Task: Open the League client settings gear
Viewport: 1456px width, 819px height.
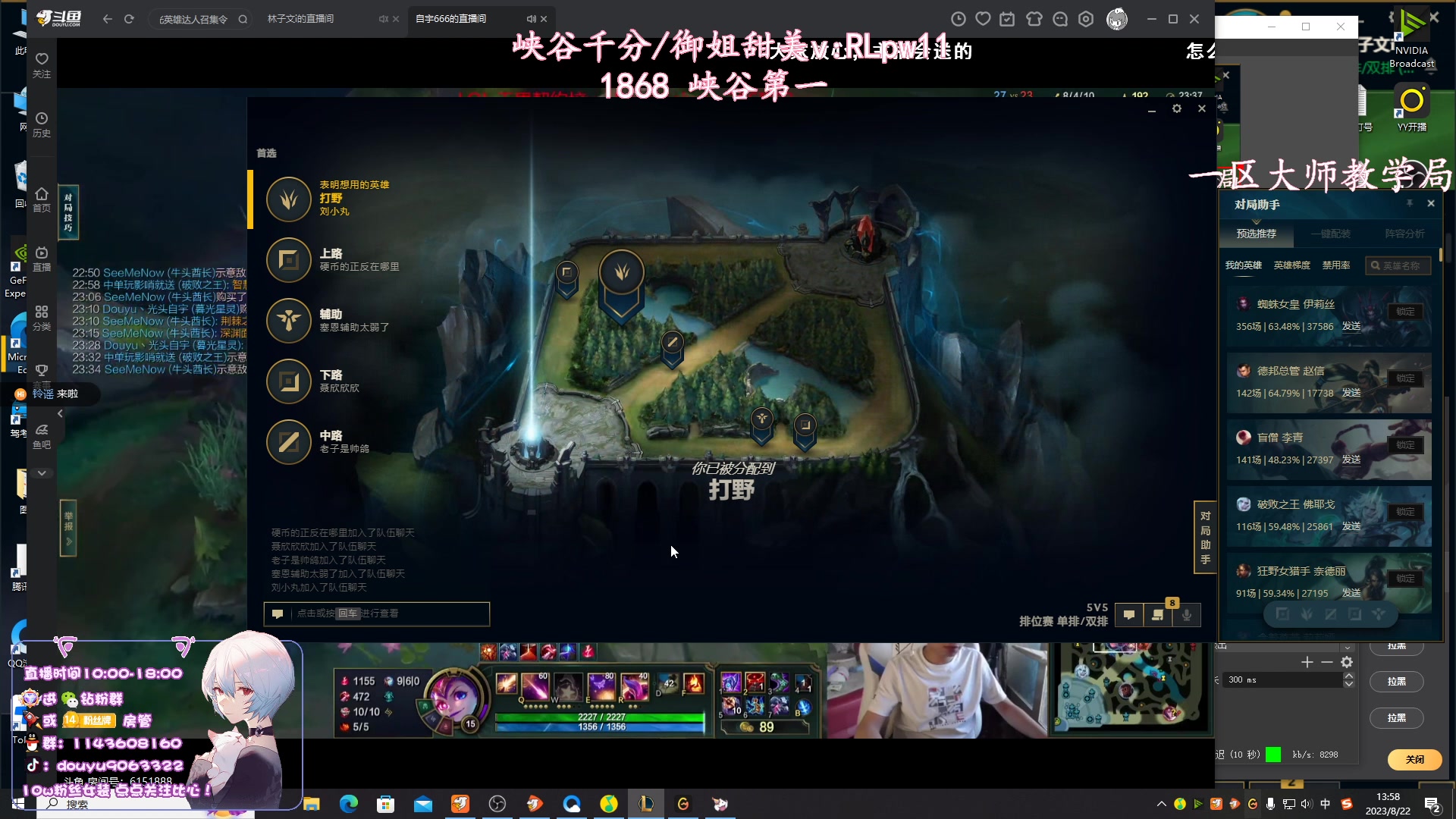Action: [1176, 108]
